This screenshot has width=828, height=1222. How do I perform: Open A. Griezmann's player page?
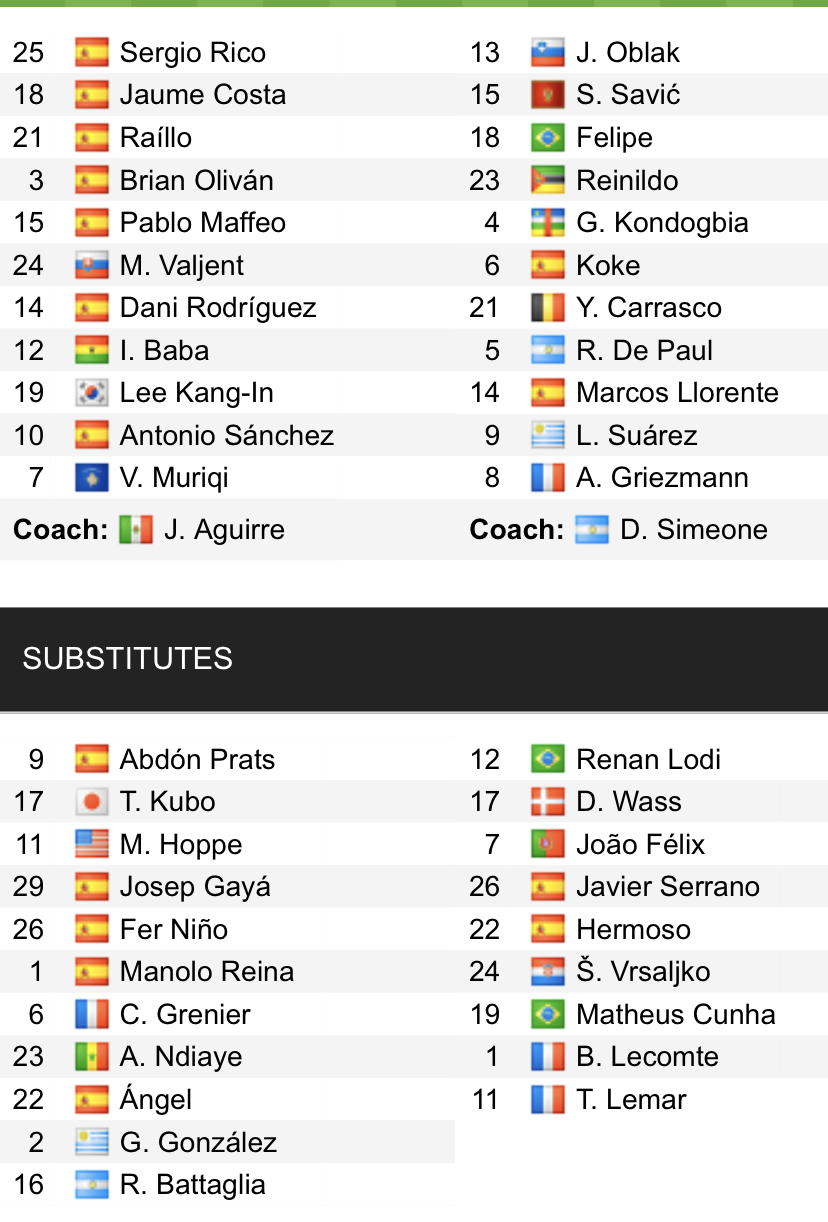click(662, 478)
